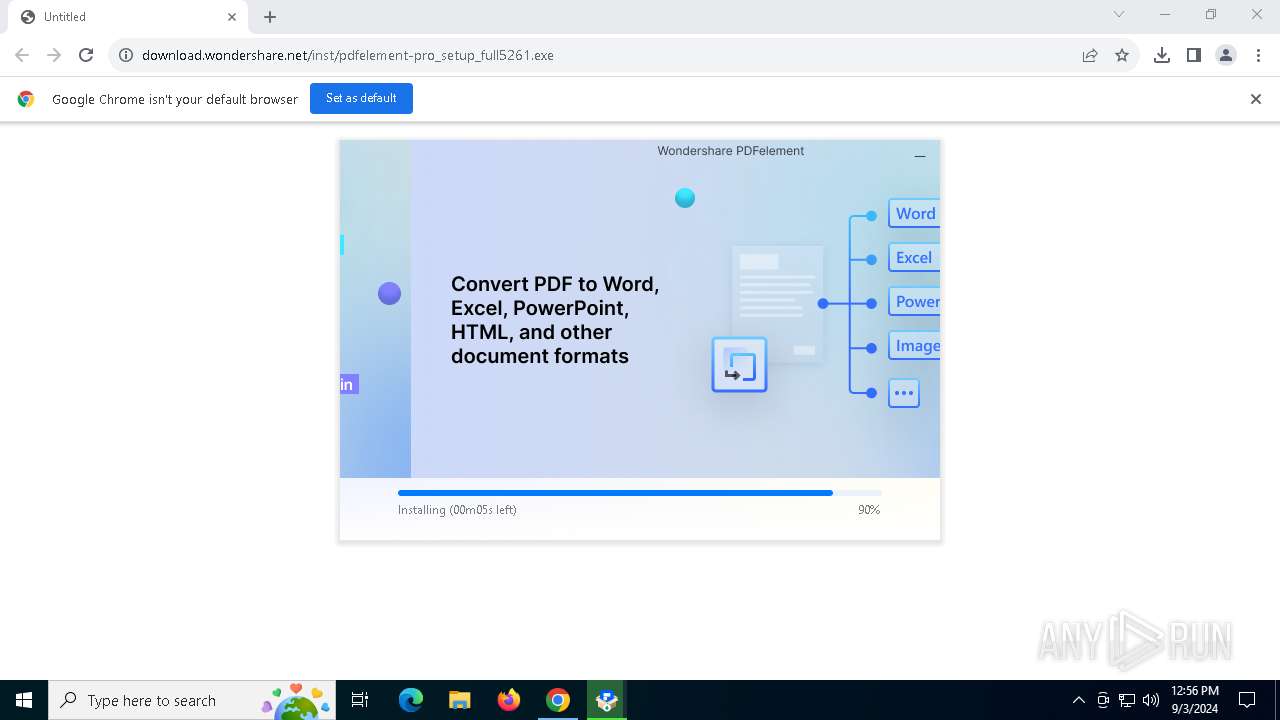Open the clock showing 12:56 PM
1280x720 pixels.
click(x=1194, y=700)
